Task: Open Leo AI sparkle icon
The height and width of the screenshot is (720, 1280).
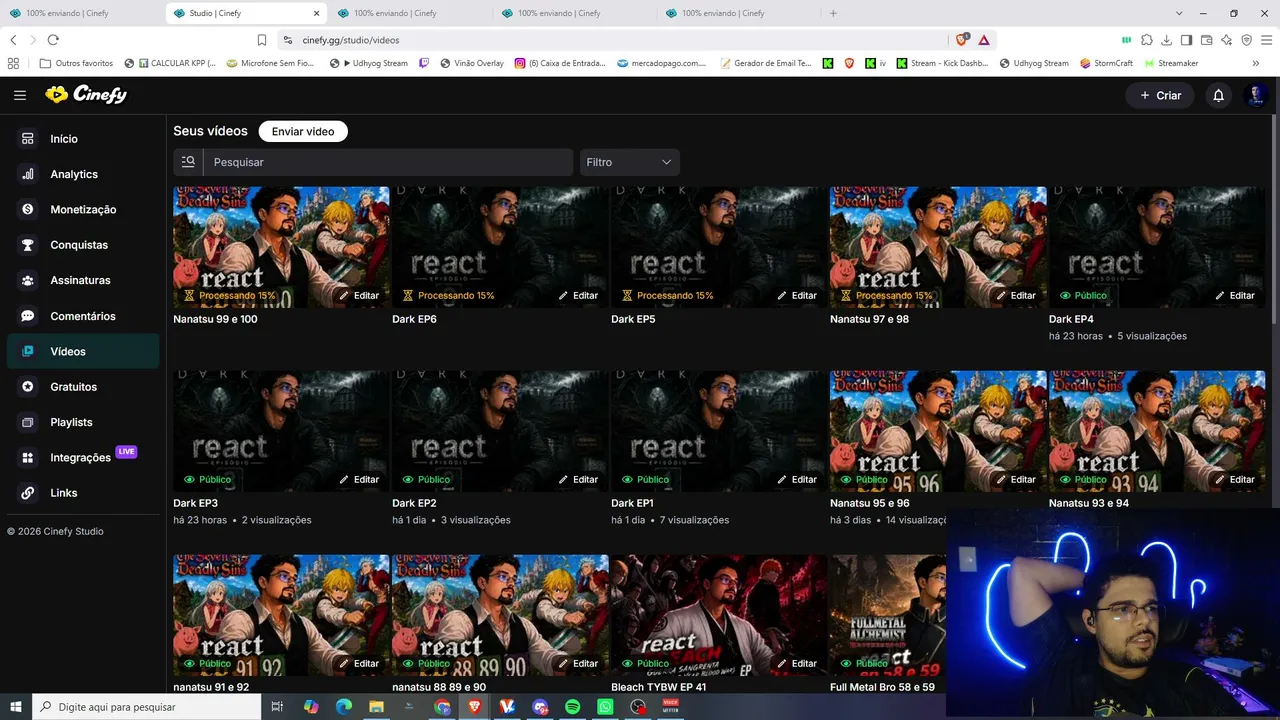Action: 1226,40
